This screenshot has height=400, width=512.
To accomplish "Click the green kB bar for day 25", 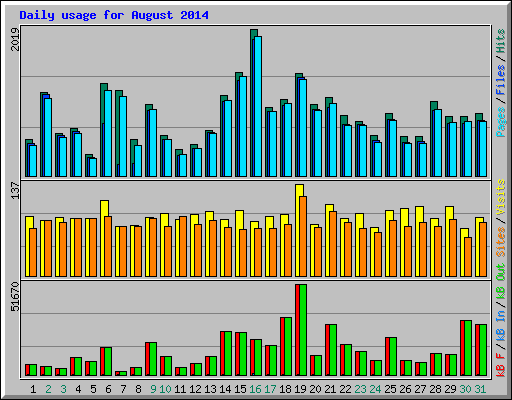I will click(393, 357).
